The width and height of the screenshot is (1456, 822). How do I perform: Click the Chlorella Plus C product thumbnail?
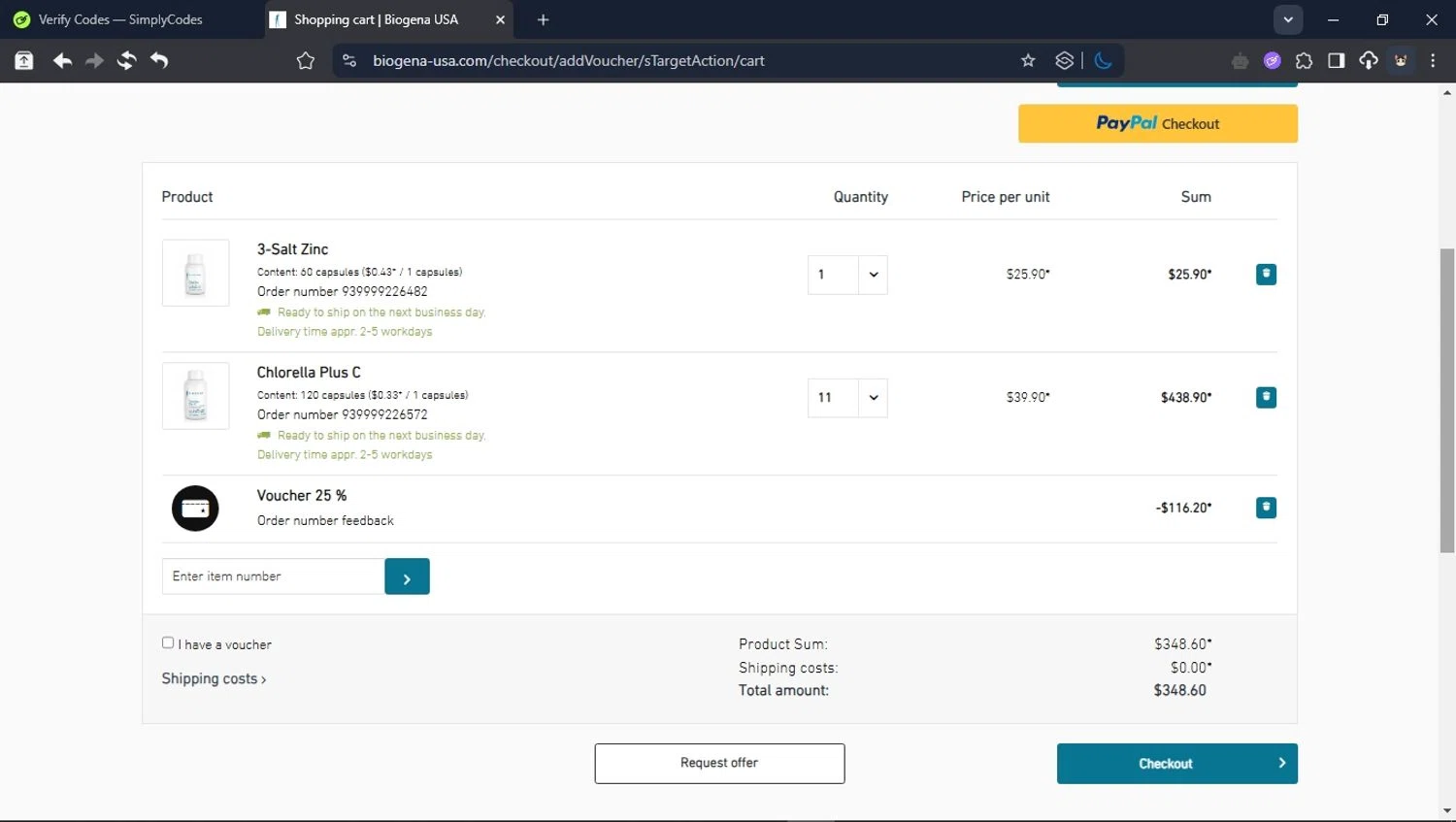(195, 396)
